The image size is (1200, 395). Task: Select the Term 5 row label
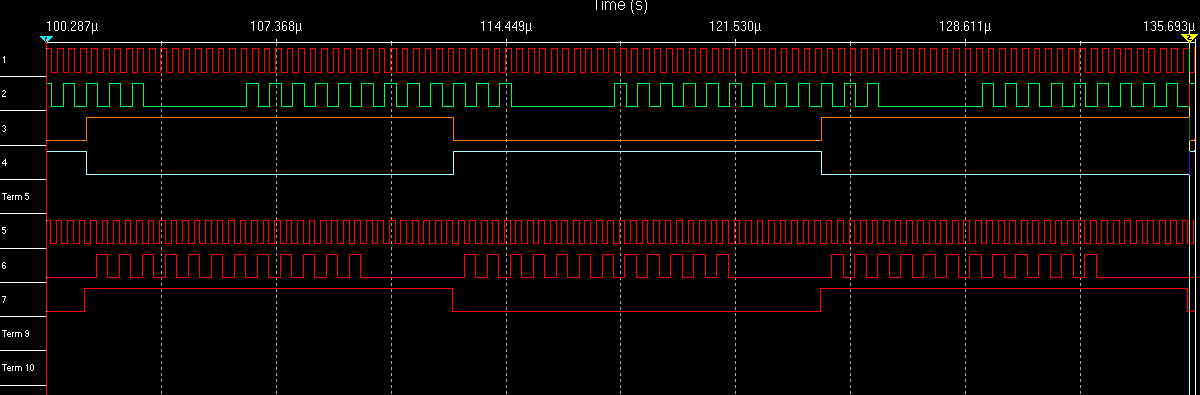point(16,196)
